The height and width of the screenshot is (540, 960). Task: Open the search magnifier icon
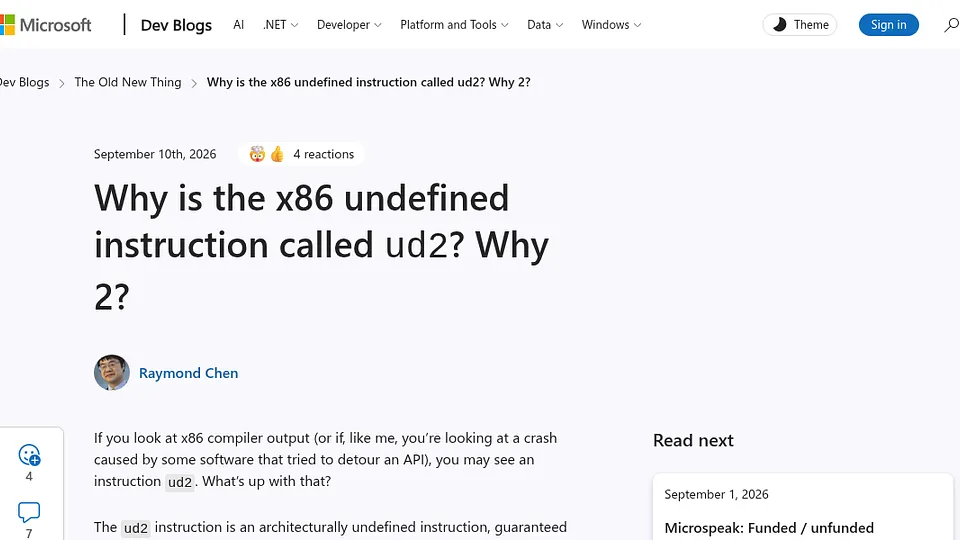pos(951,25)
